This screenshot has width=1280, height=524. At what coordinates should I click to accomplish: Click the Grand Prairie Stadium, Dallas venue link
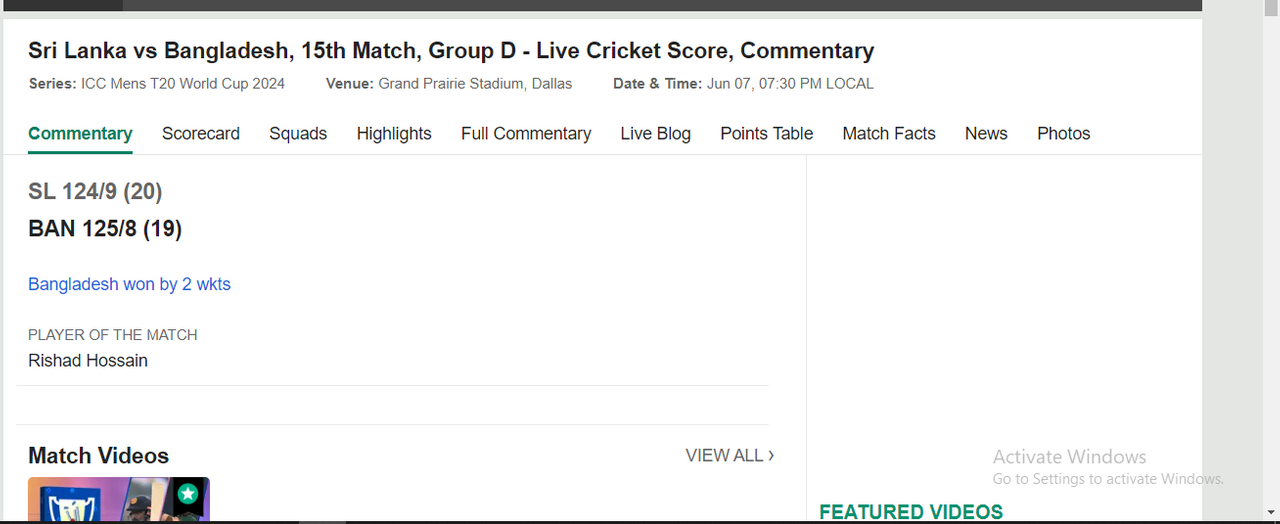point(475,84)
